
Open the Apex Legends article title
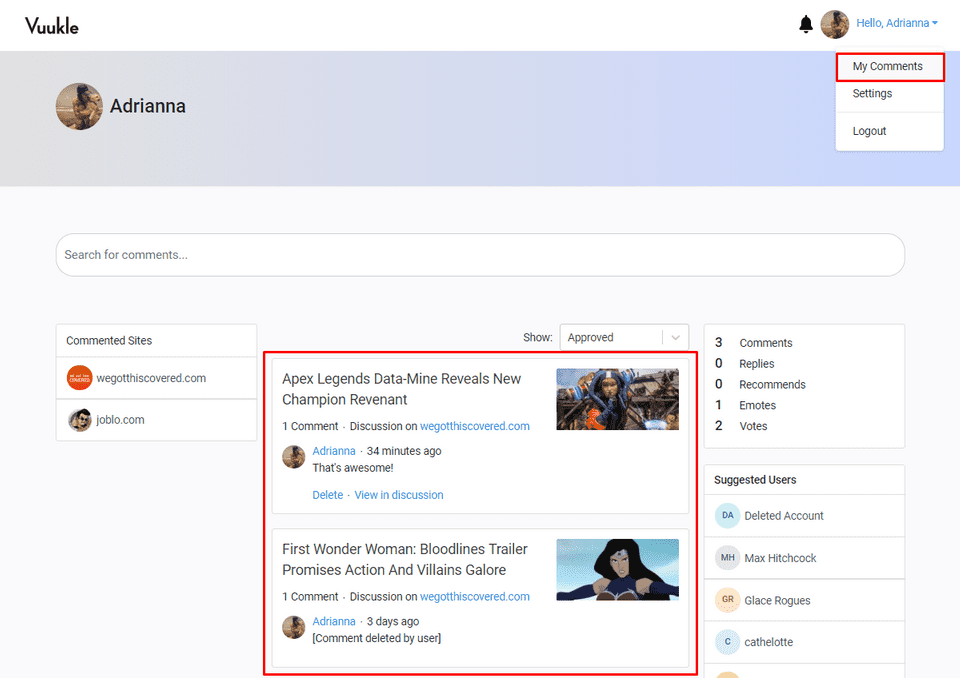coord(401,389)
